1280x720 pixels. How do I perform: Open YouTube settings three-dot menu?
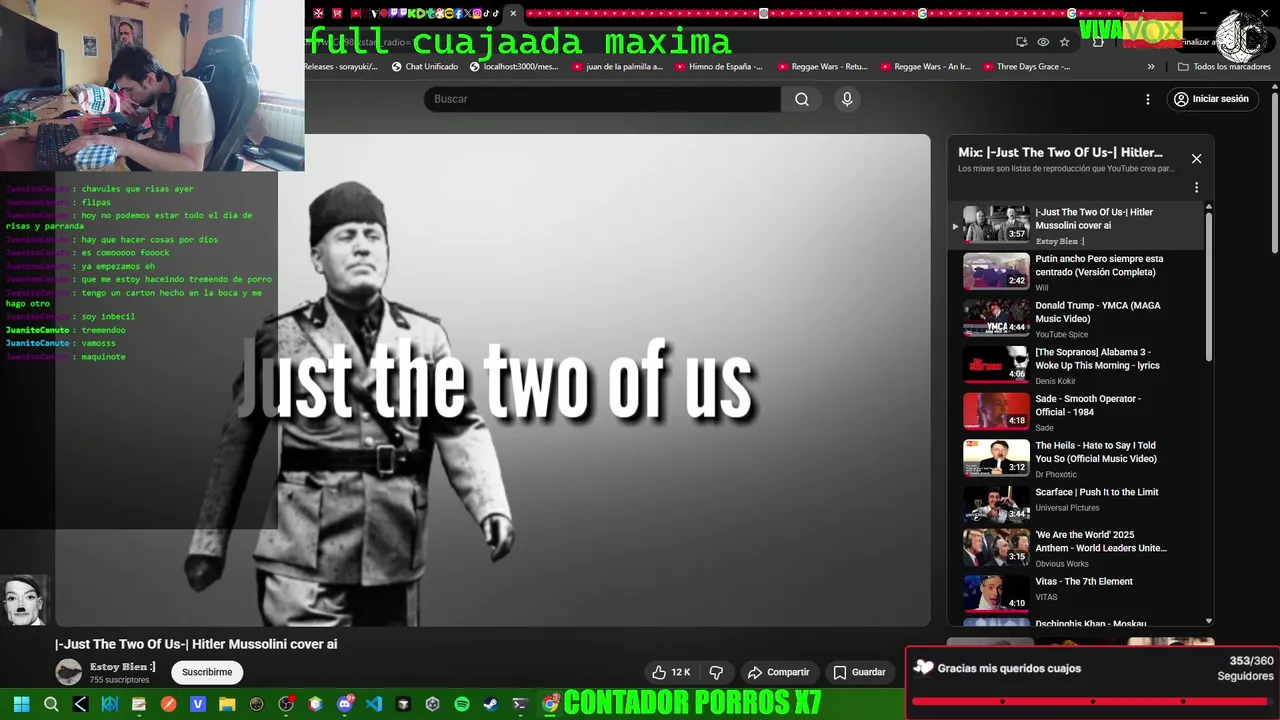click(1148, 99)
